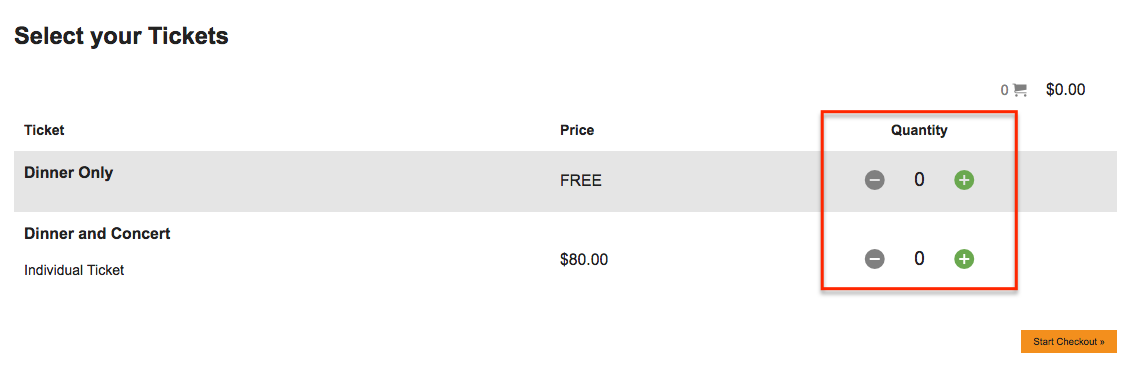Click the Ticket column header
The width and height of the screenshot is (1126, 365).
pyautogui.click(x=45, y=130)
